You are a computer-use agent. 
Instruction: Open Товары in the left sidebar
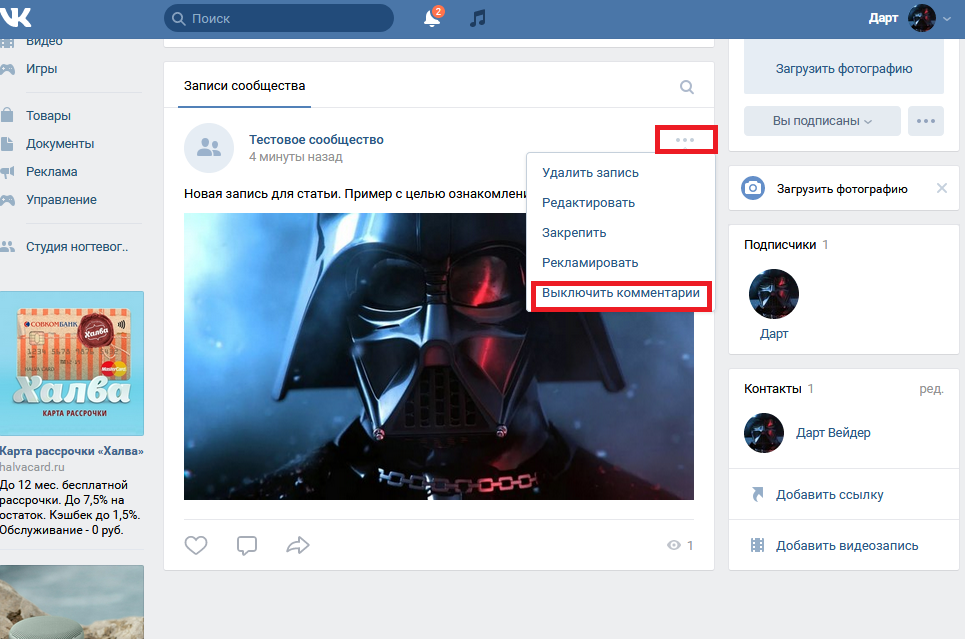point(48,116)
